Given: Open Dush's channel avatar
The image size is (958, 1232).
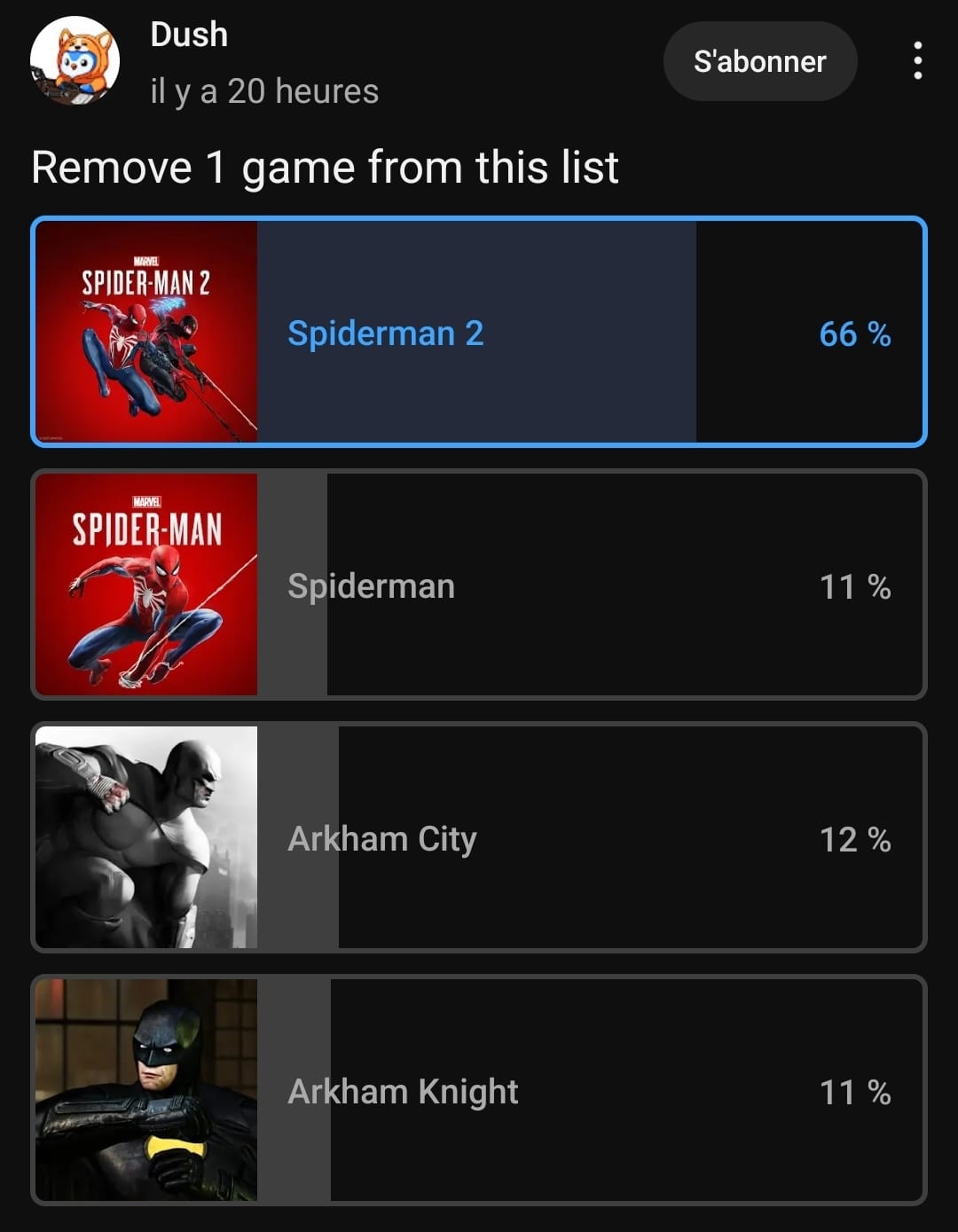Looking at the screenshot, I should click(x=75, y=60).
